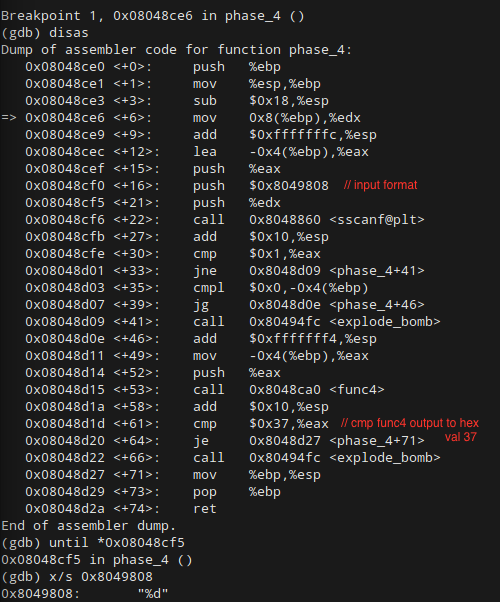
Task: Click the "%d" string output
Action: (x=153, y=594)
